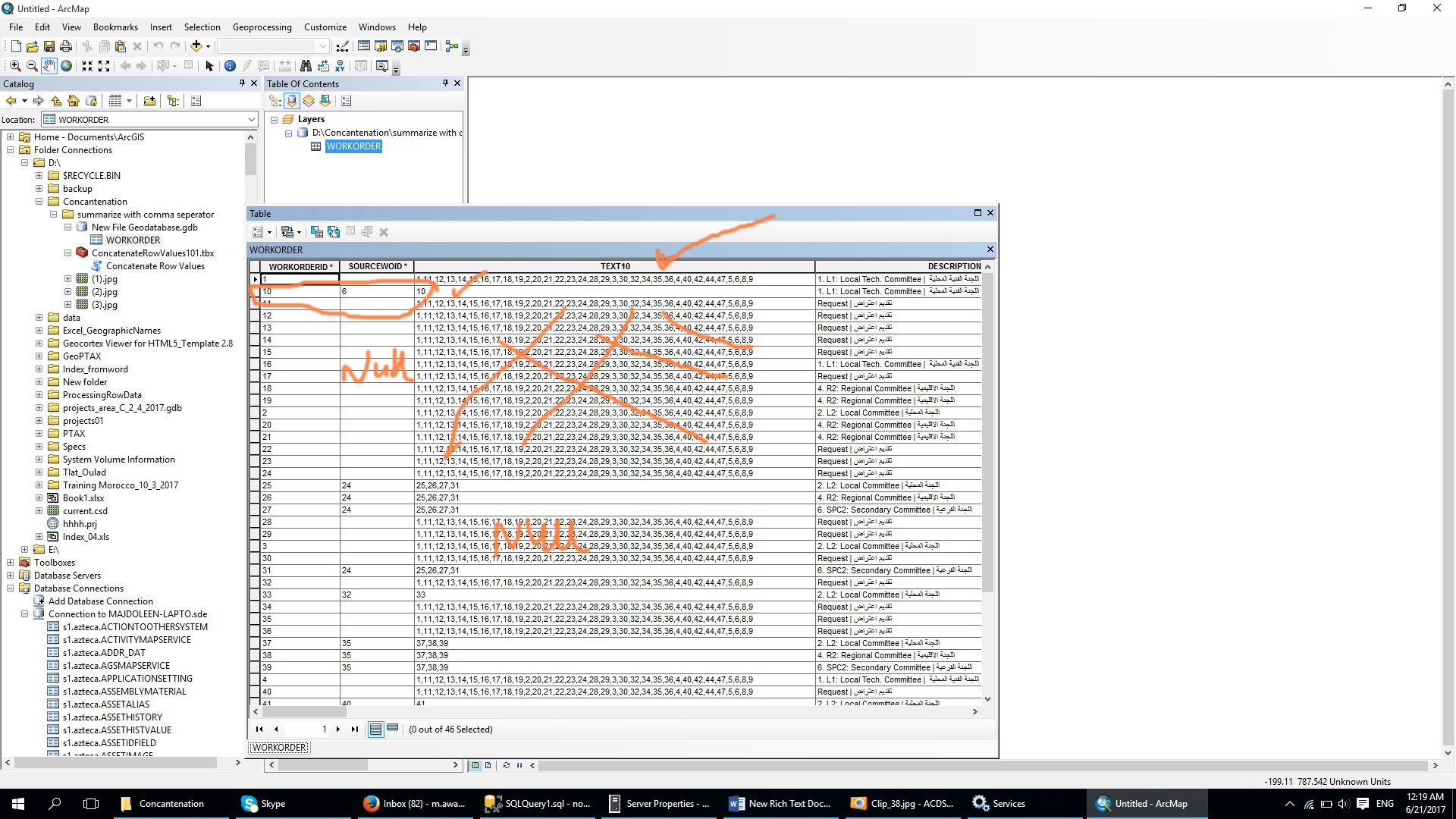Open the File menu

point(16,27)
